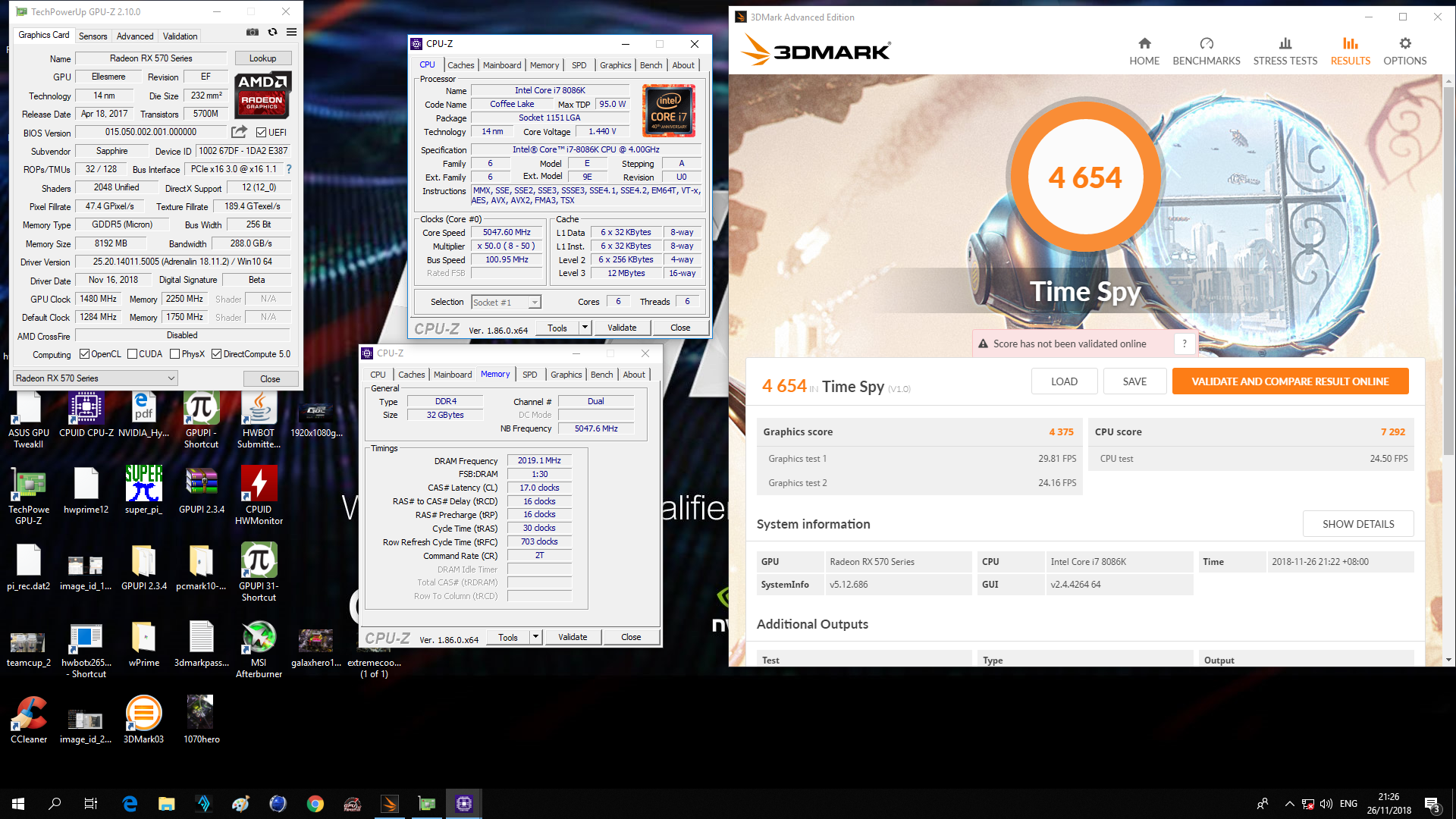Open the Socket #1 selection dropdown
Image resolution: width=1456 pixels, height=819 pixels.
(x=506, y=303)
